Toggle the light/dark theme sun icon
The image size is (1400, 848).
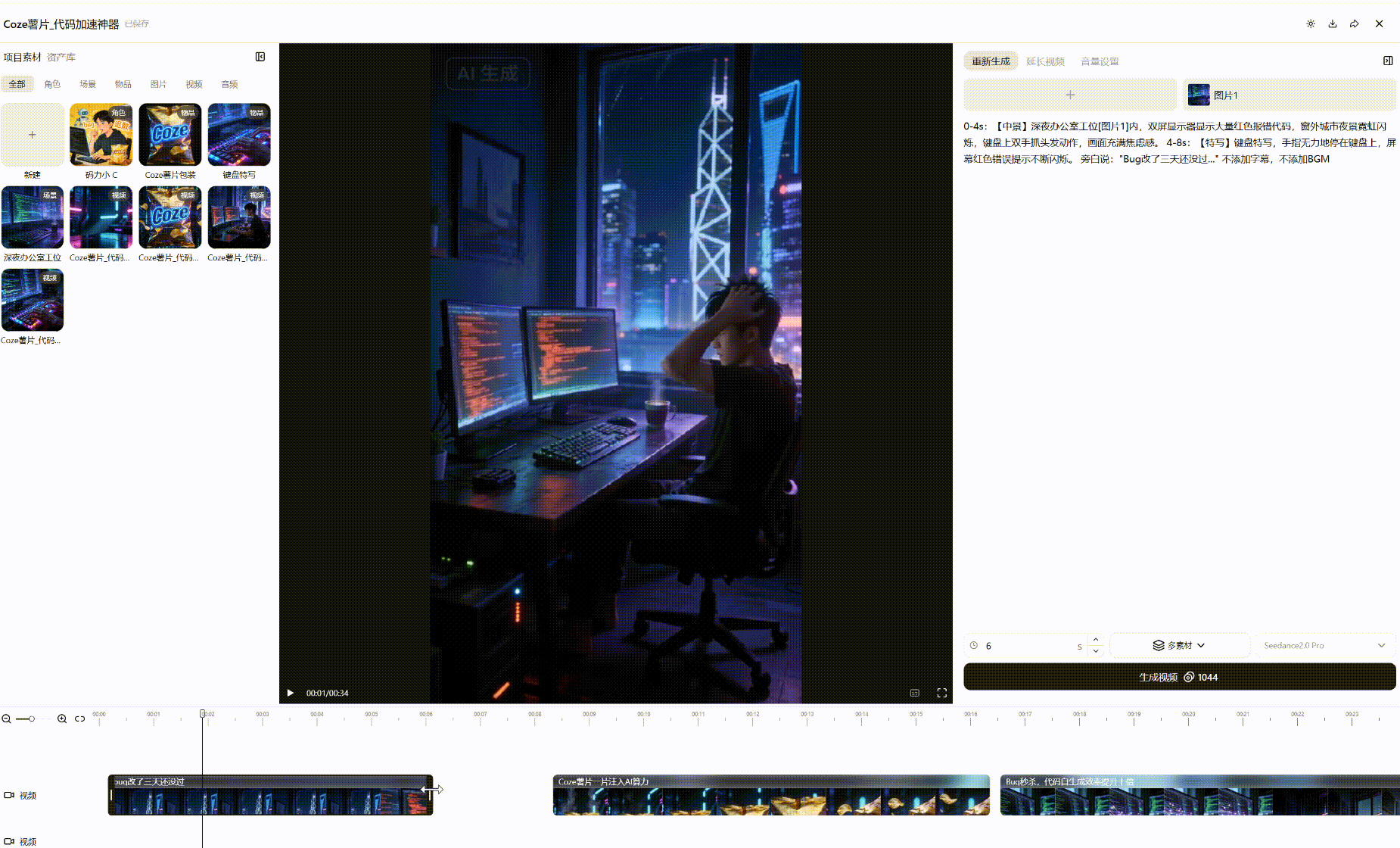pos(1311,24)
